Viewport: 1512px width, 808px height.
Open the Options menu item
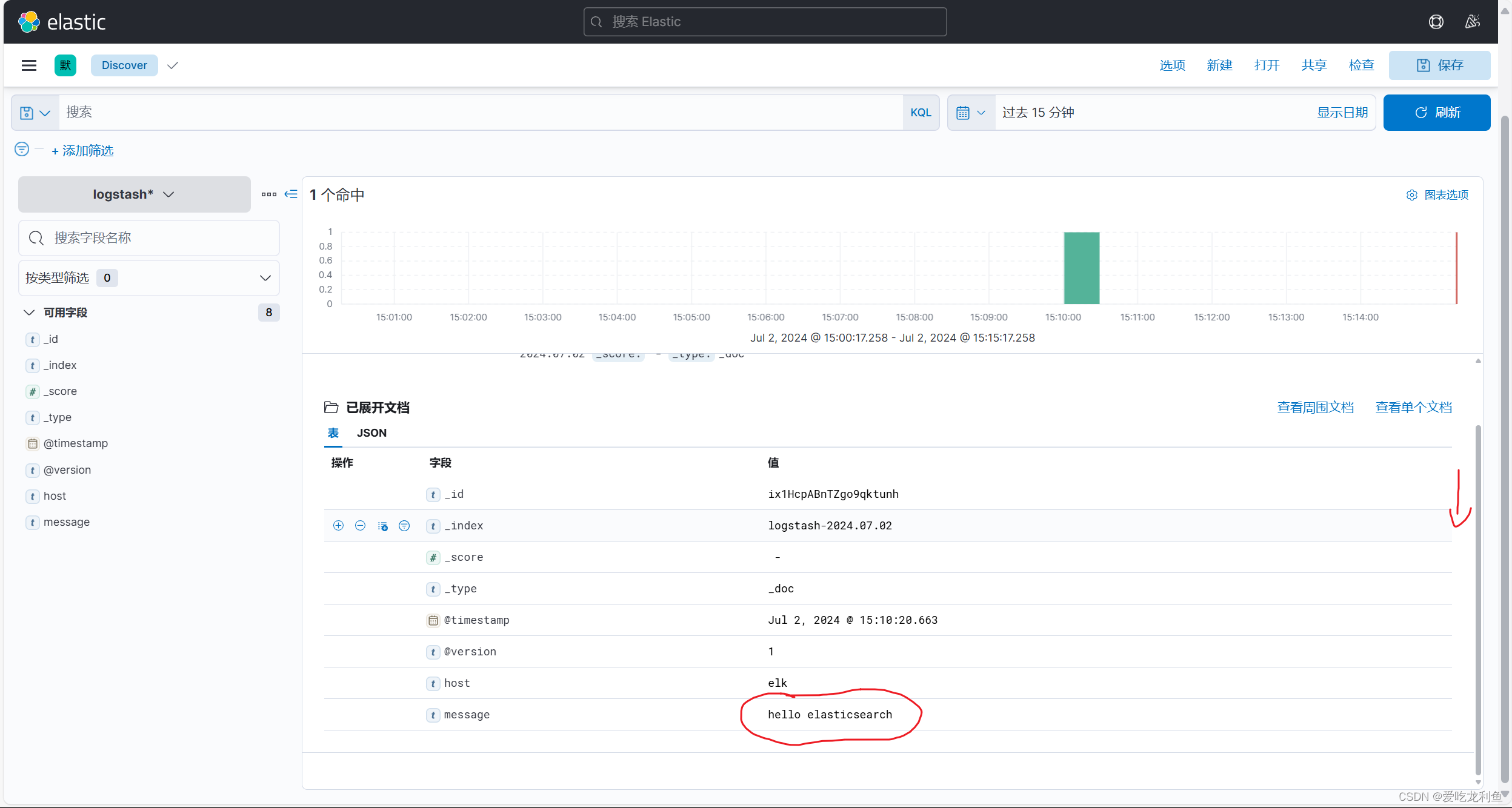[1172, 65]
